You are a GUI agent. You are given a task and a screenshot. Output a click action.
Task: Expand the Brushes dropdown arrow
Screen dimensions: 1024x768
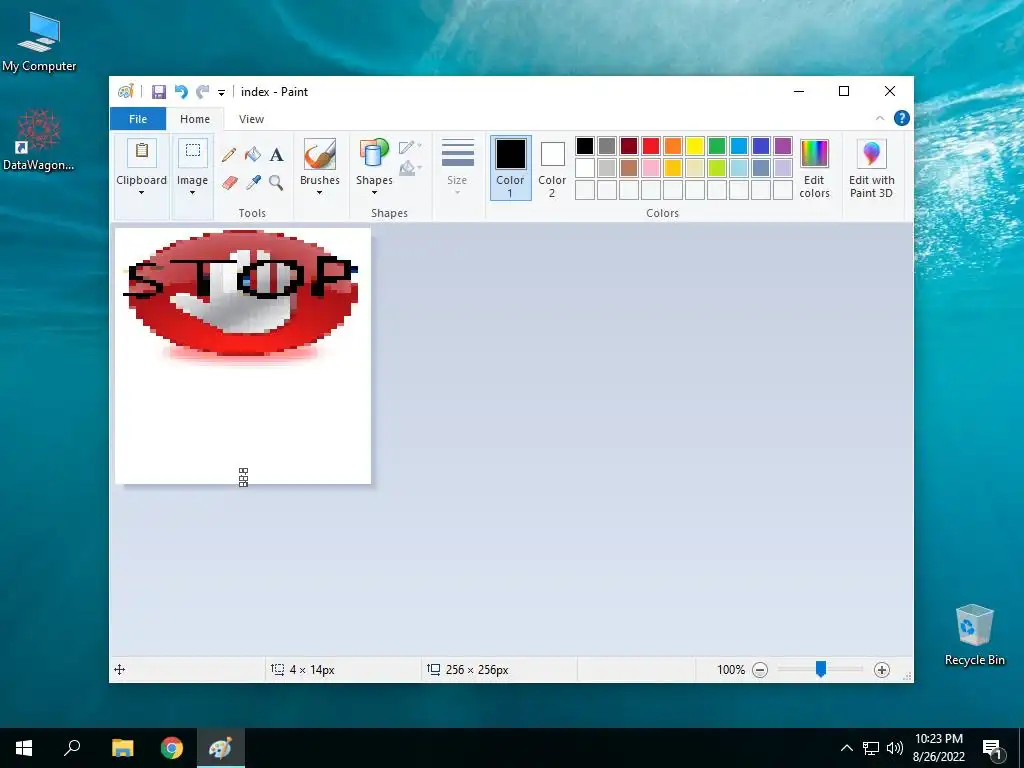pos(319,193)
